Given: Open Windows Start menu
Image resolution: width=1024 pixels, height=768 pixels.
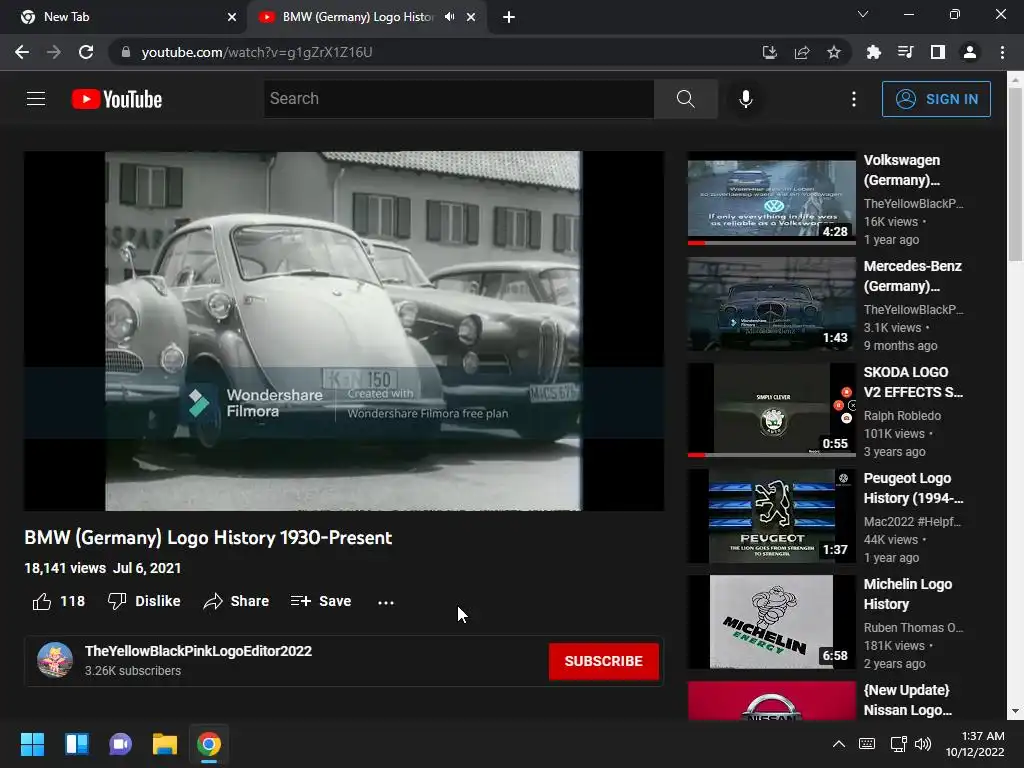Looking at the screenshot, I should [x=32, y=744].
